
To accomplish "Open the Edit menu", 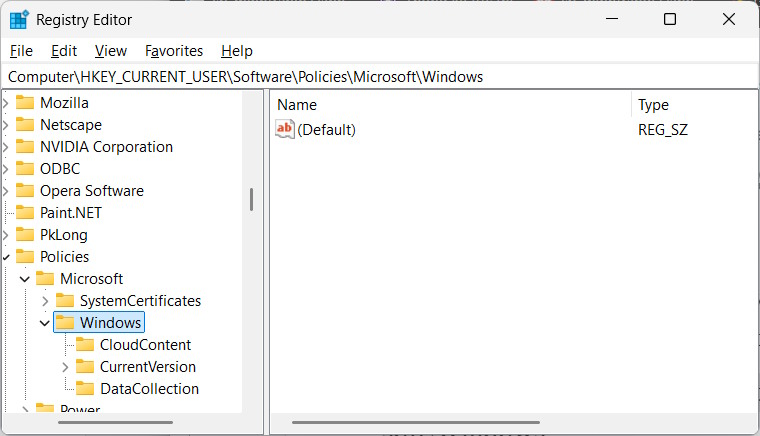I will point(64,51).
